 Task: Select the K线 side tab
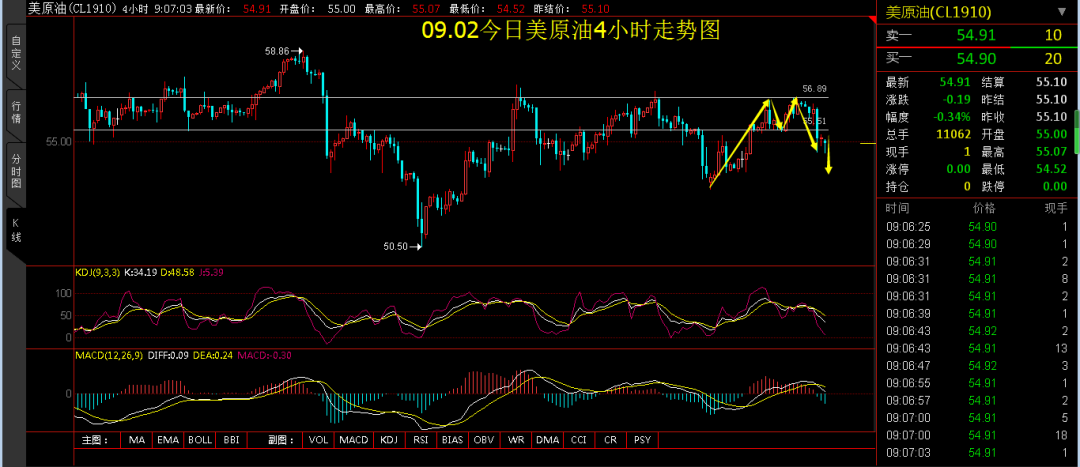click(15, 231)
